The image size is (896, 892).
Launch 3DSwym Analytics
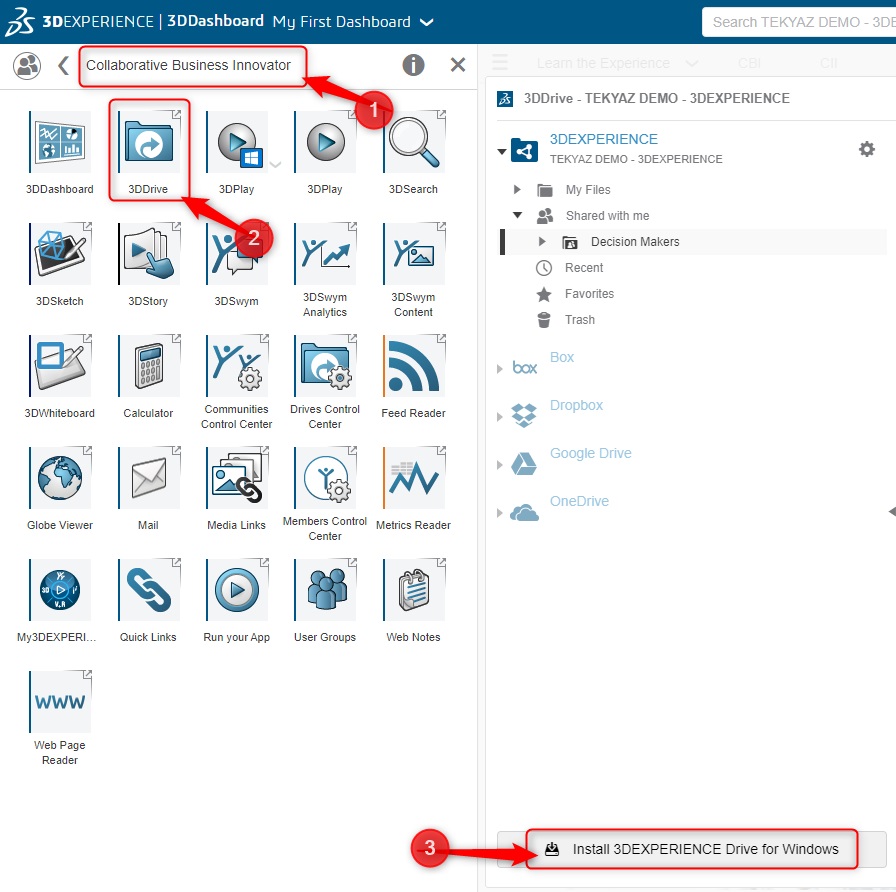[x=325, y=254]
